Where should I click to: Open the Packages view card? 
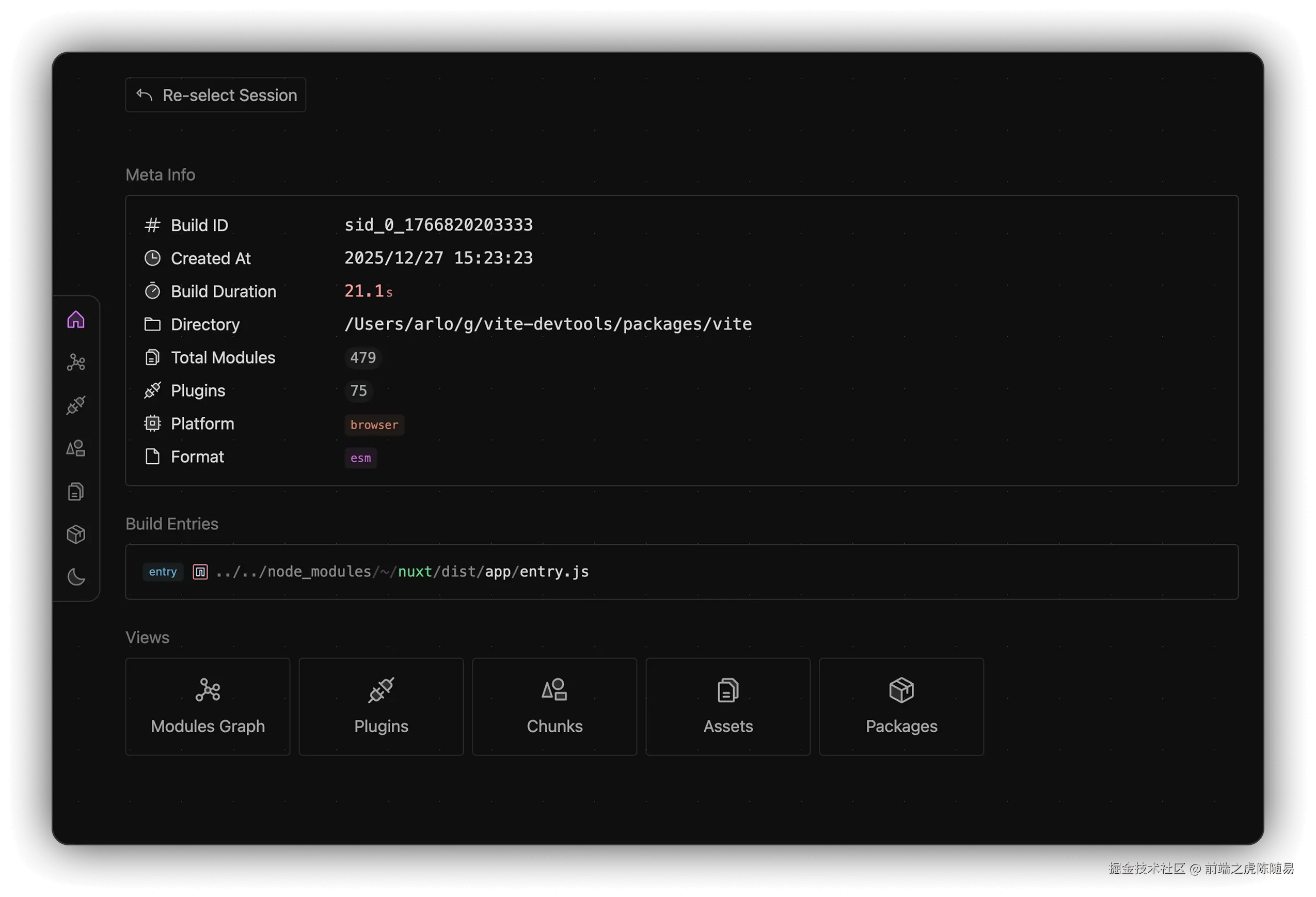(901, 706)
